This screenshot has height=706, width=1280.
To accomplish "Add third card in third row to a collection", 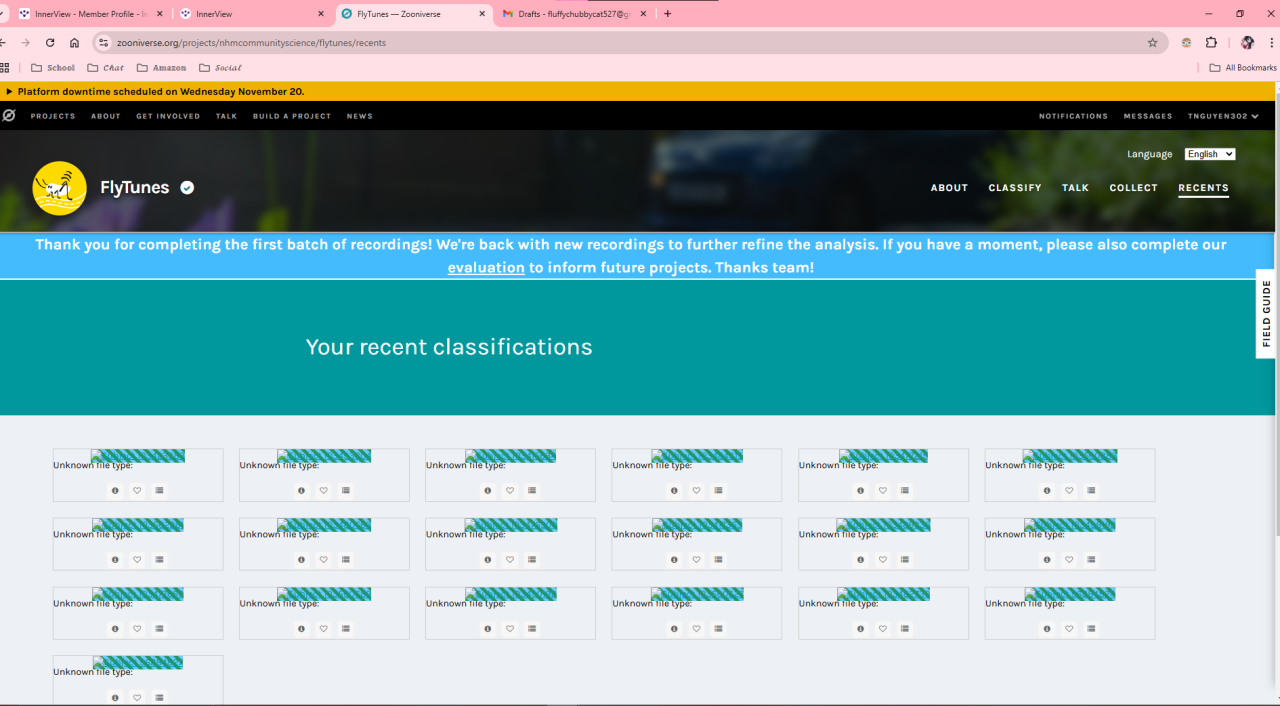I will pos(532,628).
